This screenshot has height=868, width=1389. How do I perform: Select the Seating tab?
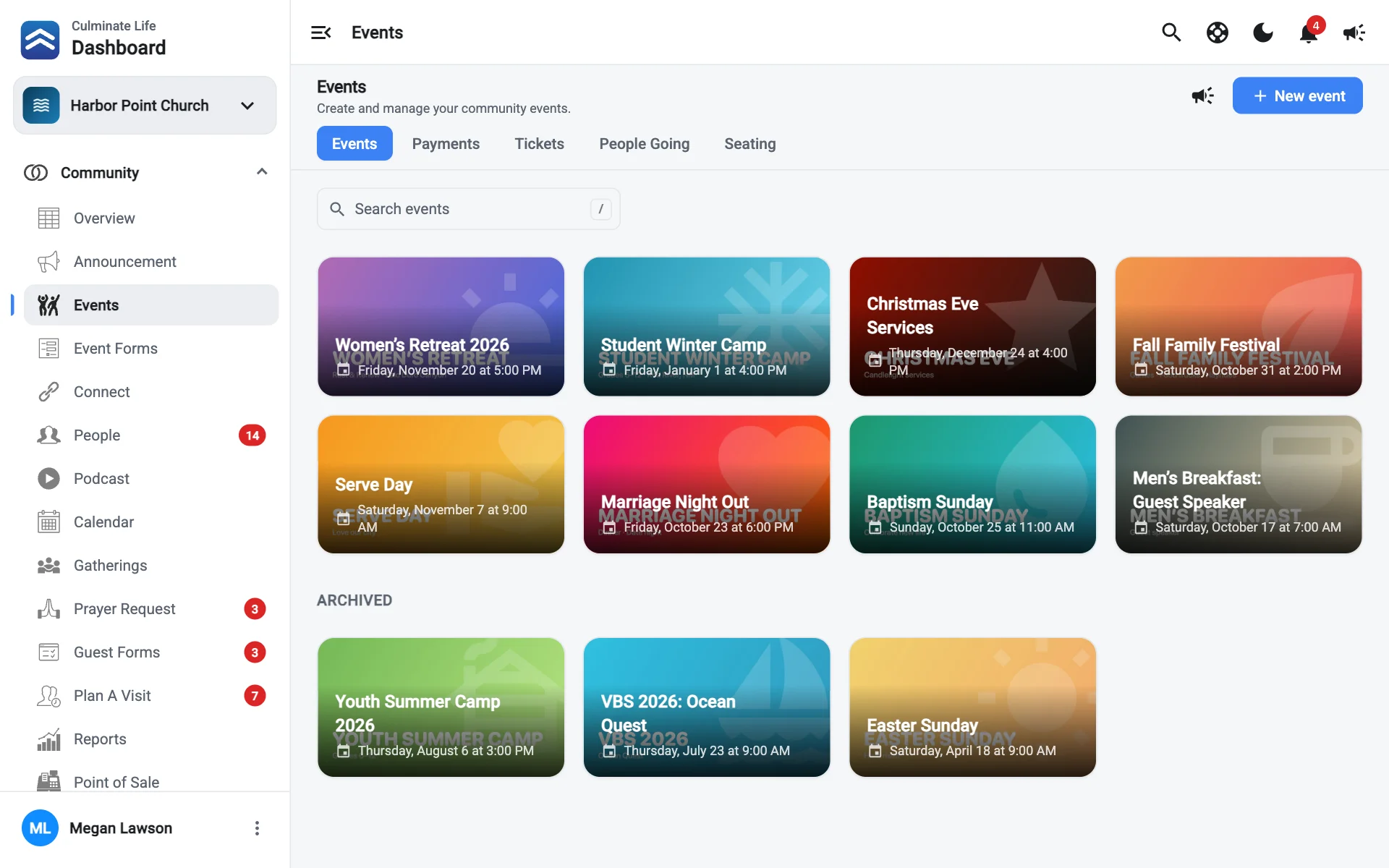point(749,144)
